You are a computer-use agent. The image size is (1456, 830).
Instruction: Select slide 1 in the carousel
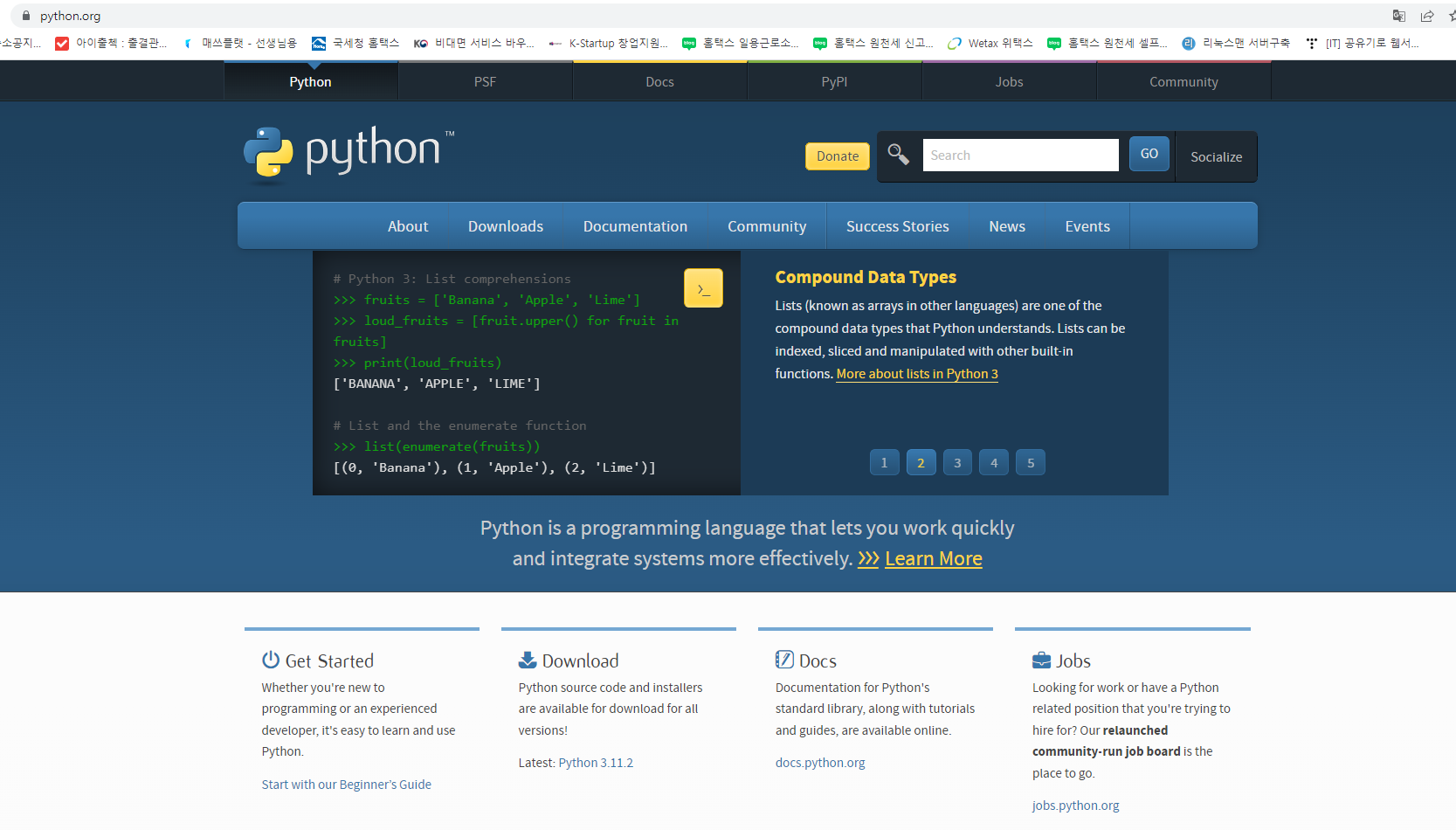(884, 462)
